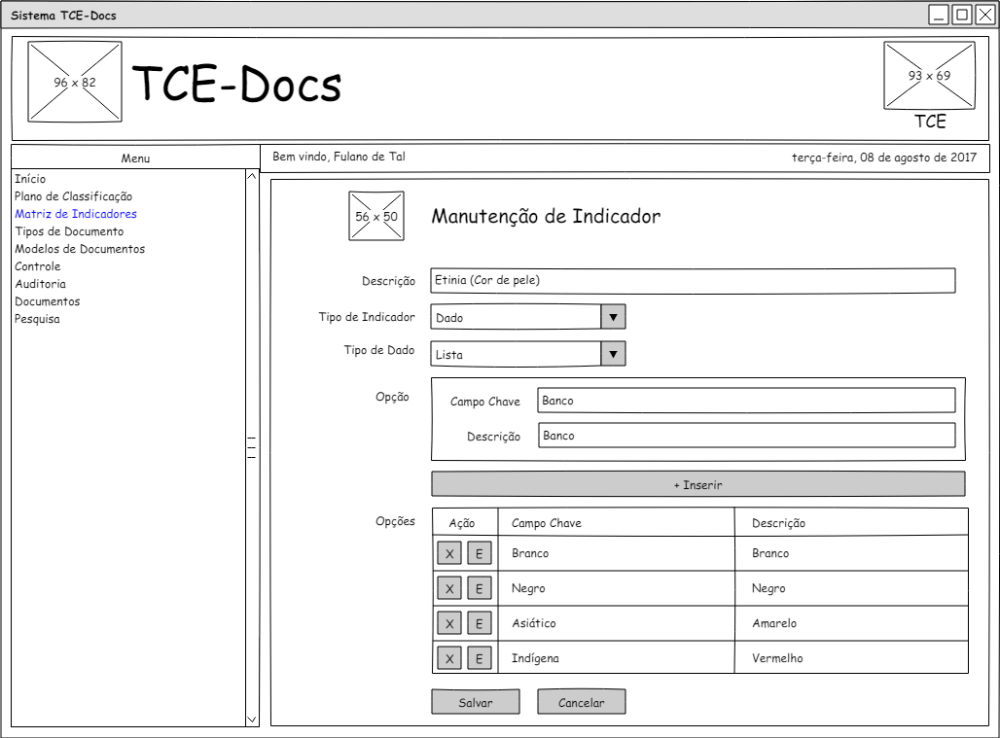The height and width of the screenshot is (738, 1000).
Task: Click the TCE logo image placeholder
Action: click(x=929, y=76)
